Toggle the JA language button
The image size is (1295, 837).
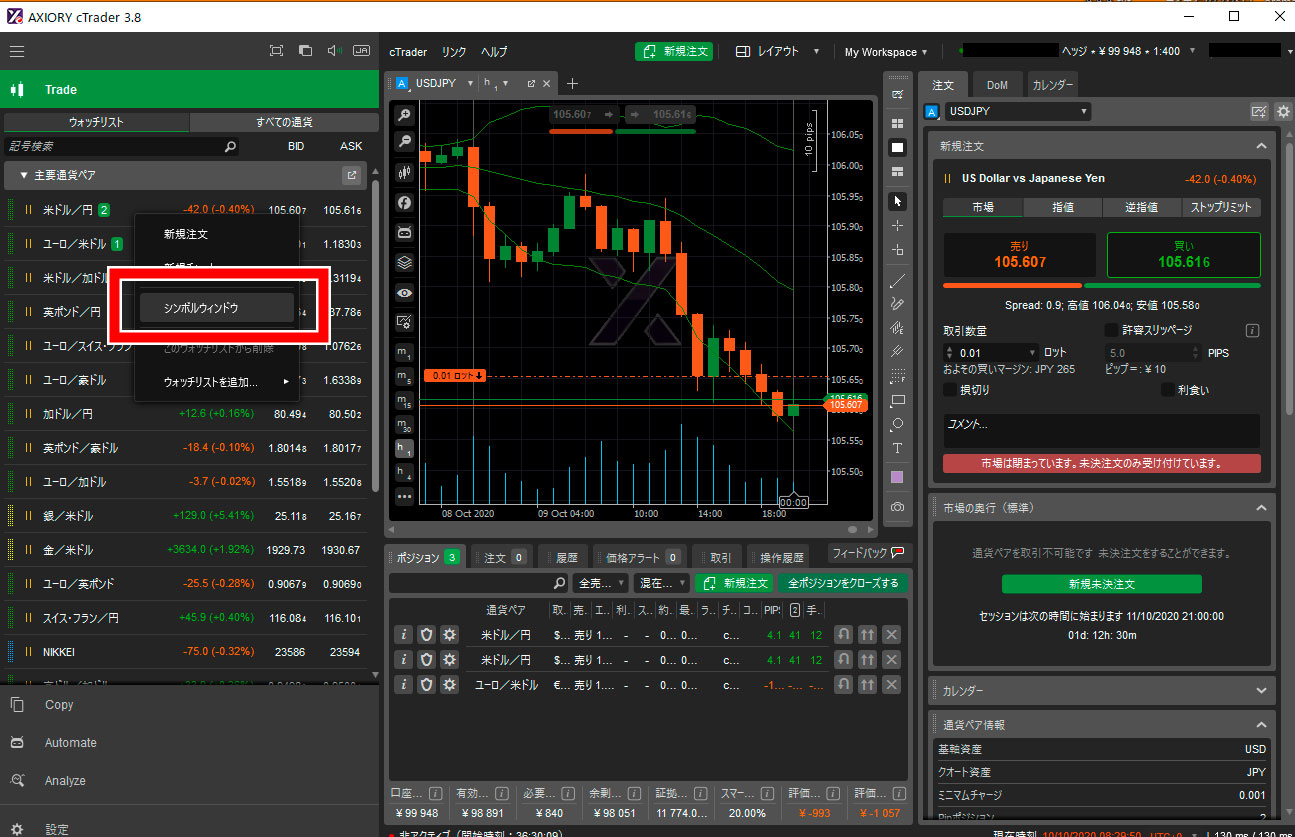(362, 51)
